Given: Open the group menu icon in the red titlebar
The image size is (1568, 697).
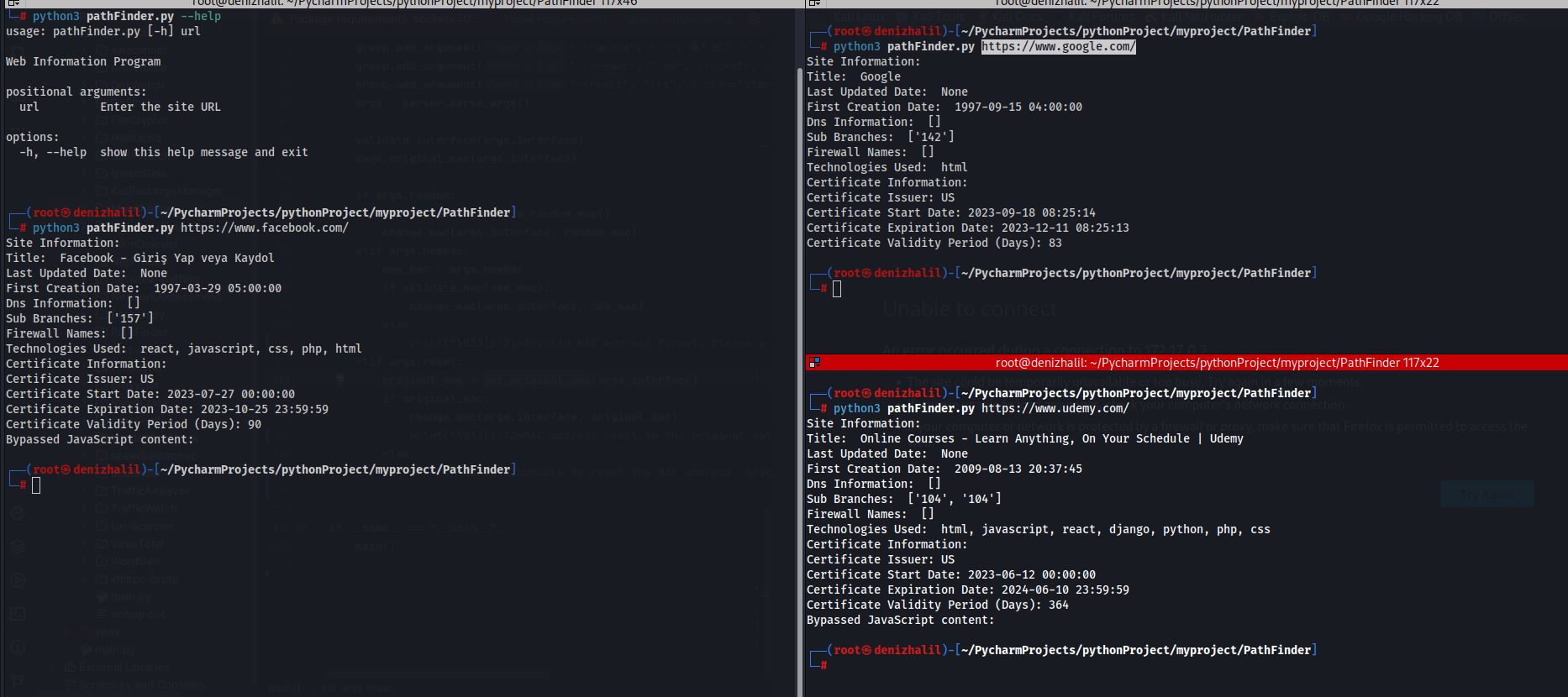Looking at the screenshot, I should pyautogui.click(x=813, y=363).
